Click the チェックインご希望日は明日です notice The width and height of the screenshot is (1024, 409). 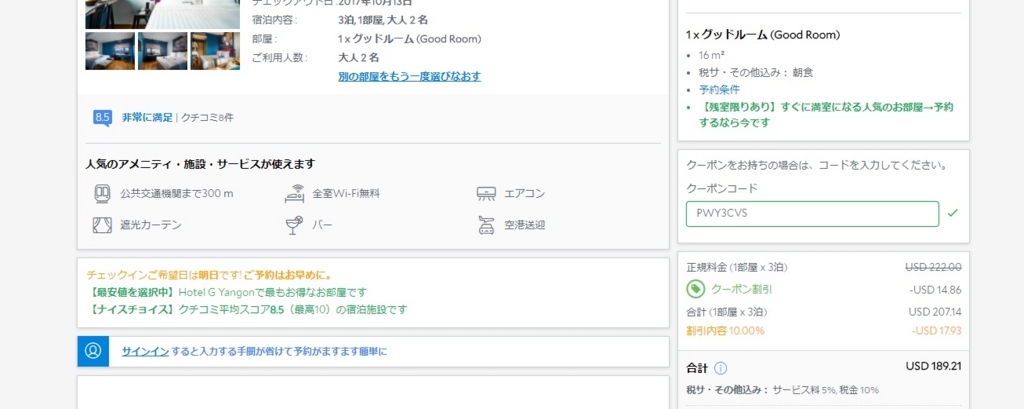coord(209,275)
